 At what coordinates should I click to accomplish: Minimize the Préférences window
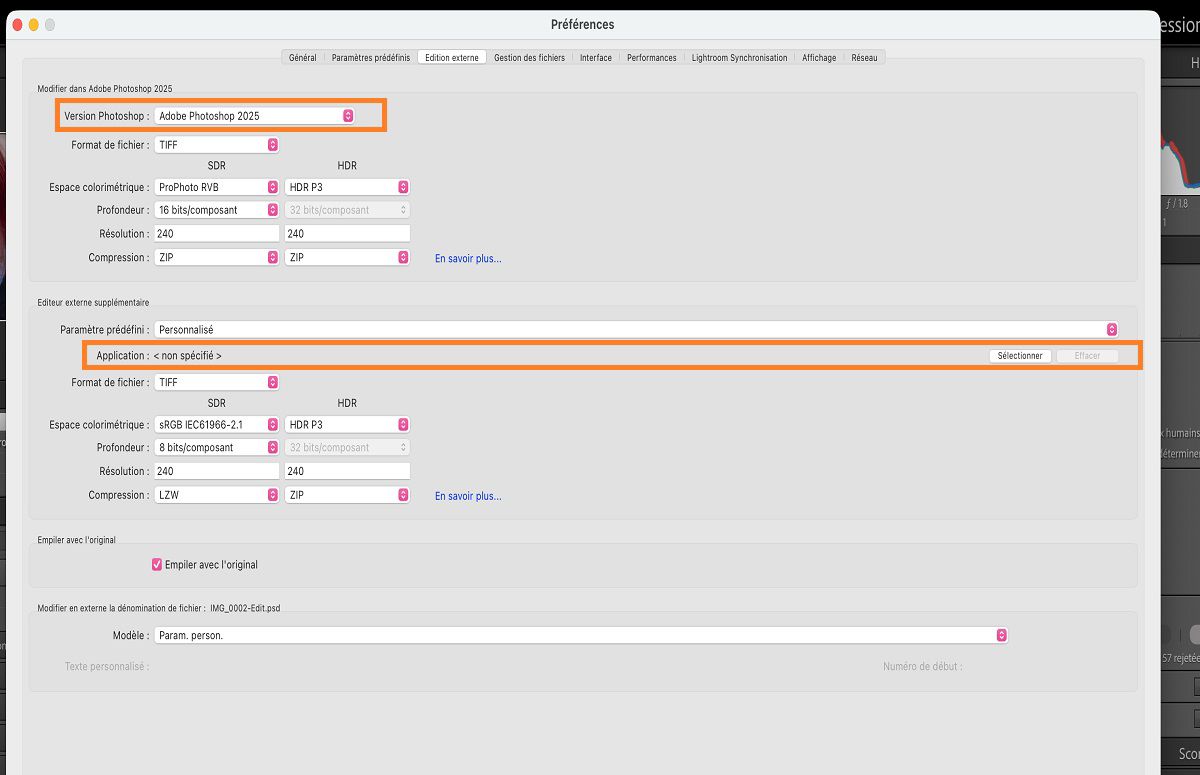click(x=33, y=24)
